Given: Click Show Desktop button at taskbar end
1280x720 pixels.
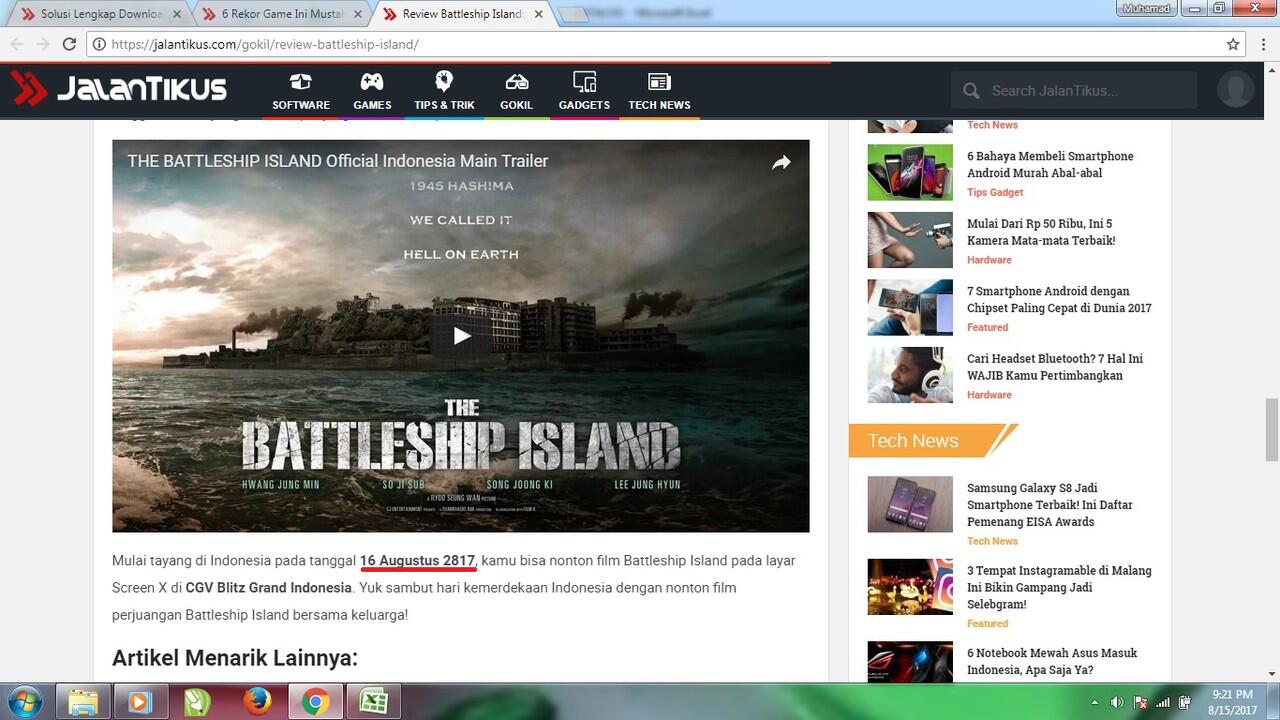Looking at the screenshot, I should coord(1273,702).
